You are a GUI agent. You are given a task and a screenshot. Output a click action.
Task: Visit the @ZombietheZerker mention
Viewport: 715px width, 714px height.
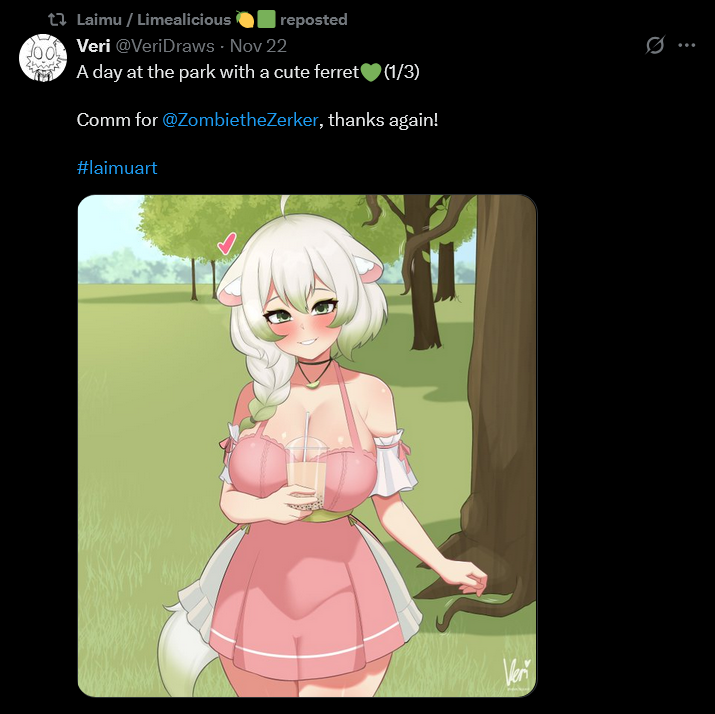[x=240, y=120]
